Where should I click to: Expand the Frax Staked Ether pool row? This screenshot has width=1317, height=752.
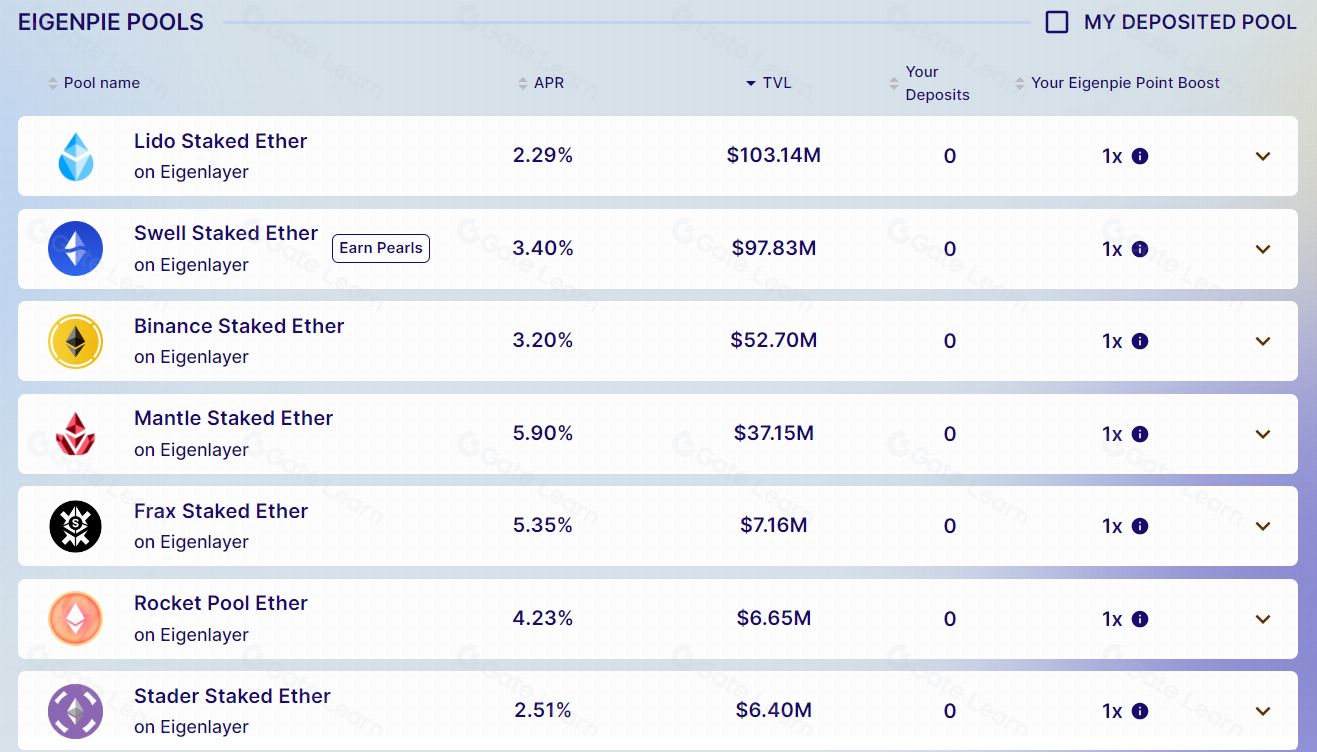(x=1263, y=526)
